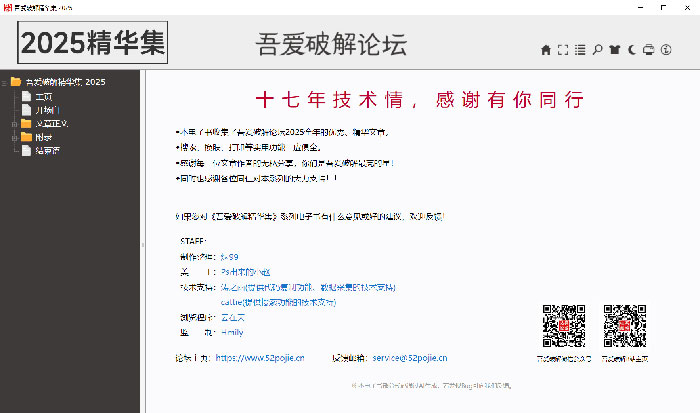Expand the 附录 folder node
Viewport: 700px width, 413px height.
(14, 138)
